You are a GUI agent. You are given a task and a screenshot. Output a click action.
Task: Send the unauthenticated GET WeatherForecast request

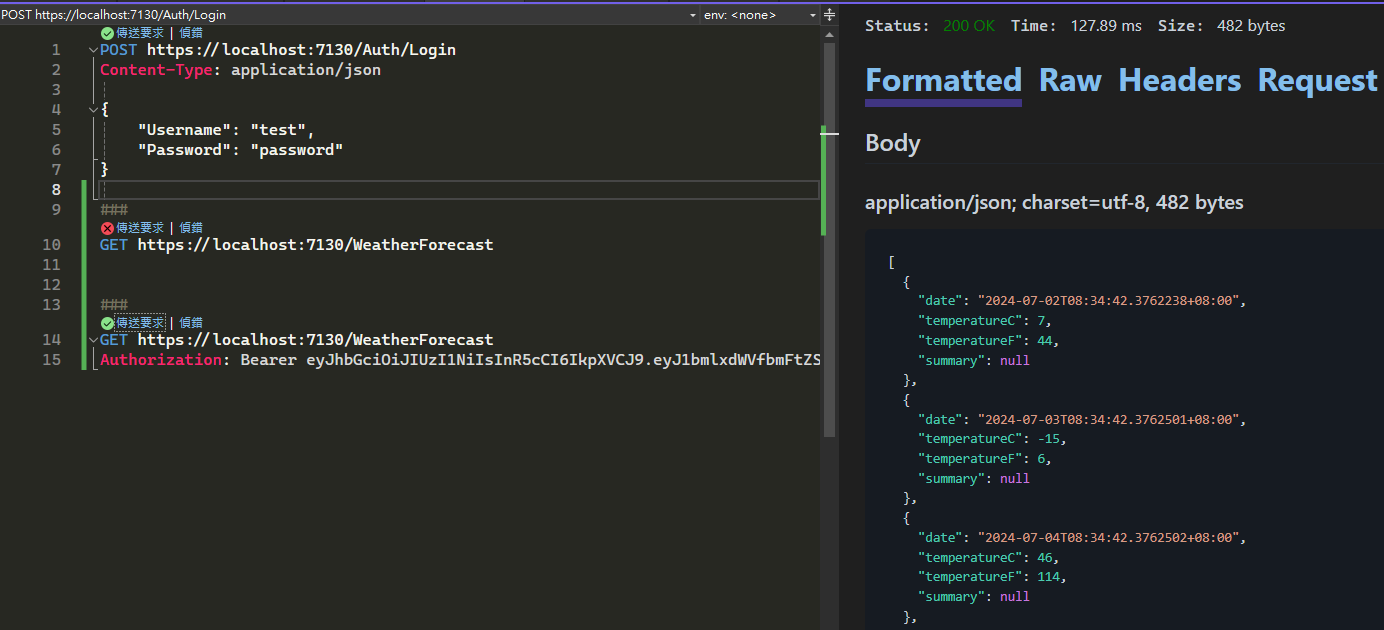(x=139, y=228)
